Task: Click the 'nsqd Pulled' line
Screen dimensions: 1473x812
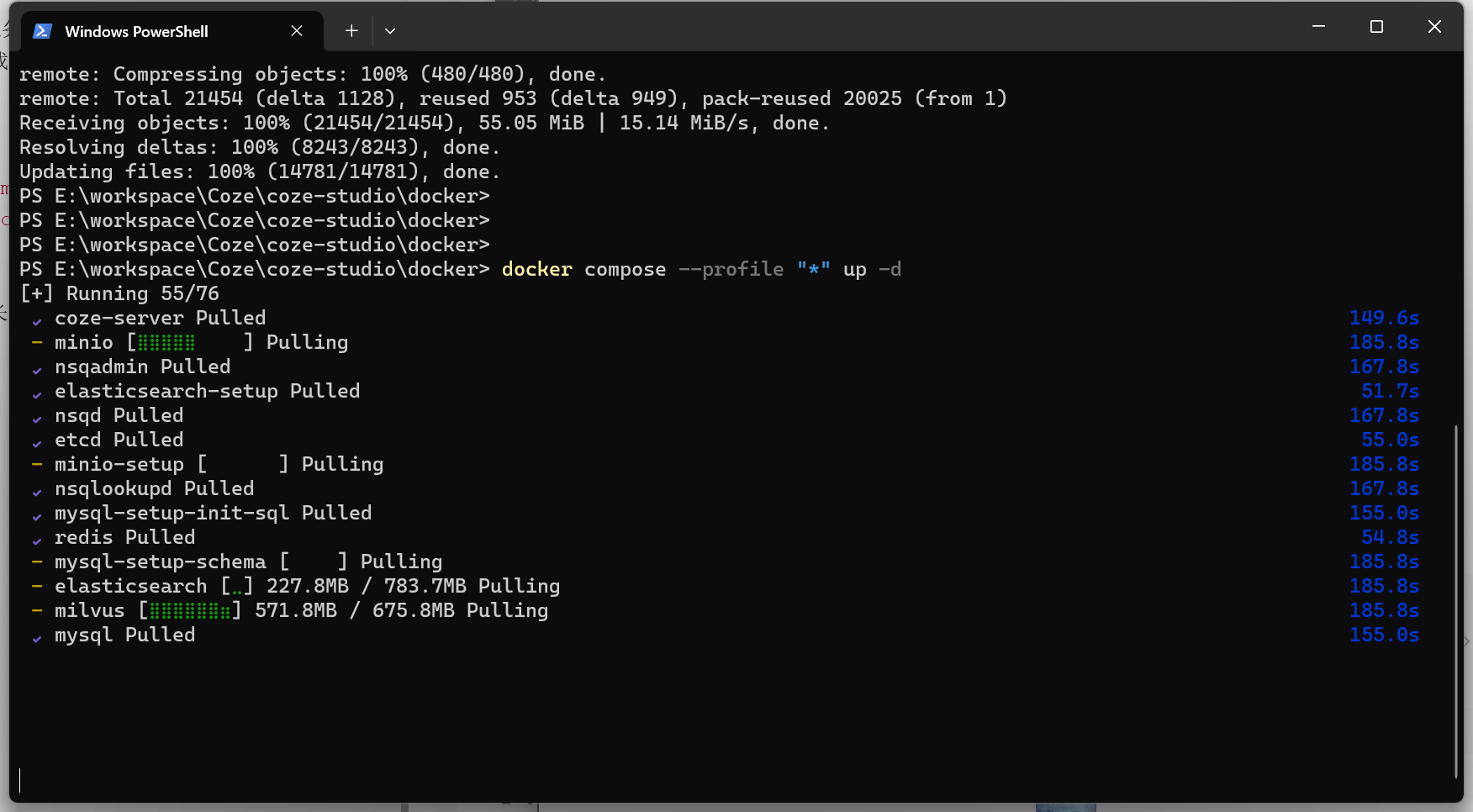Action: pyautogui.click(x=119, y=416)
